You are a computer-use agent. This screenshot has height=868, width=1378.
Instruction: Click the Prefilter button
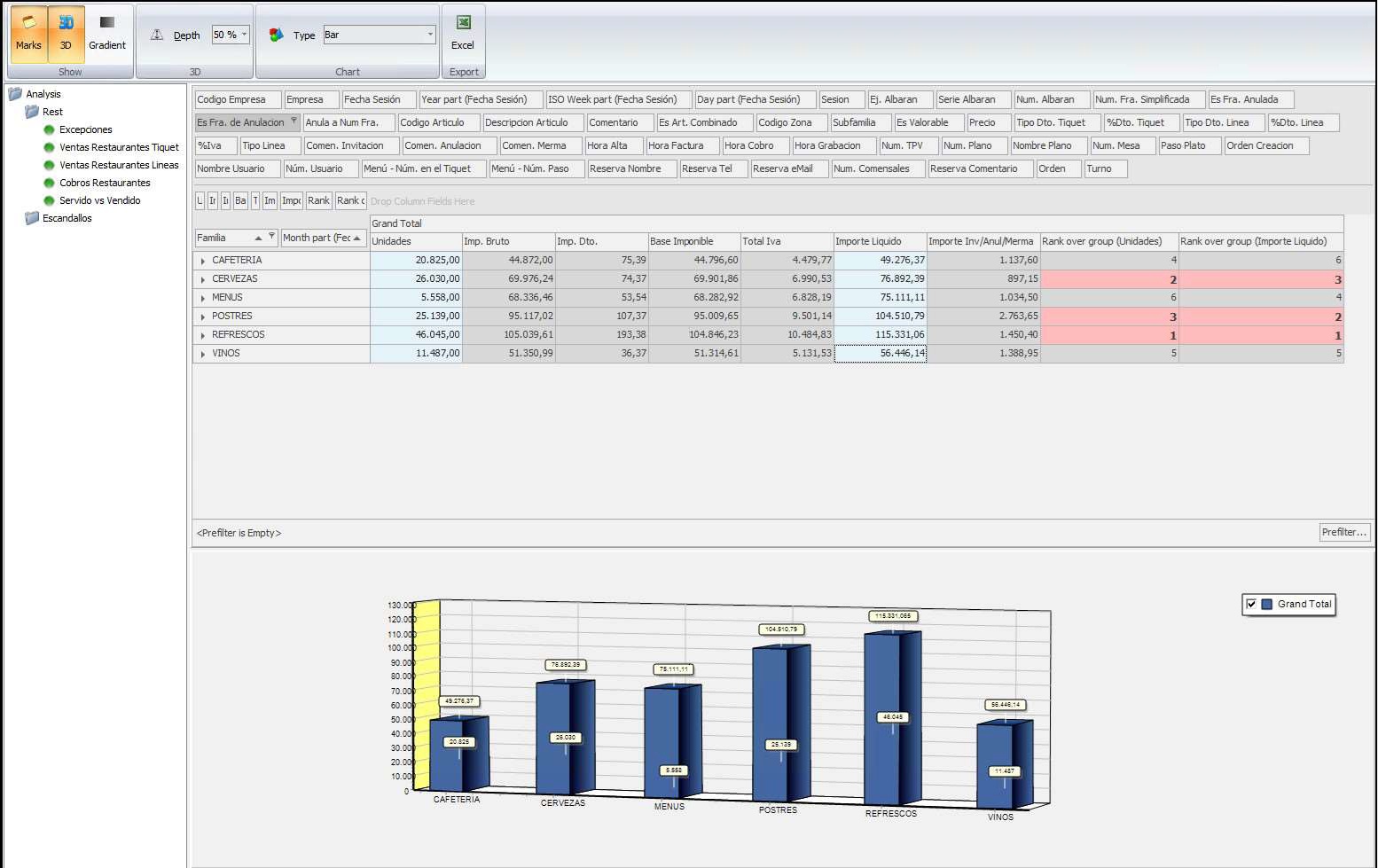tap(1343, 532)
